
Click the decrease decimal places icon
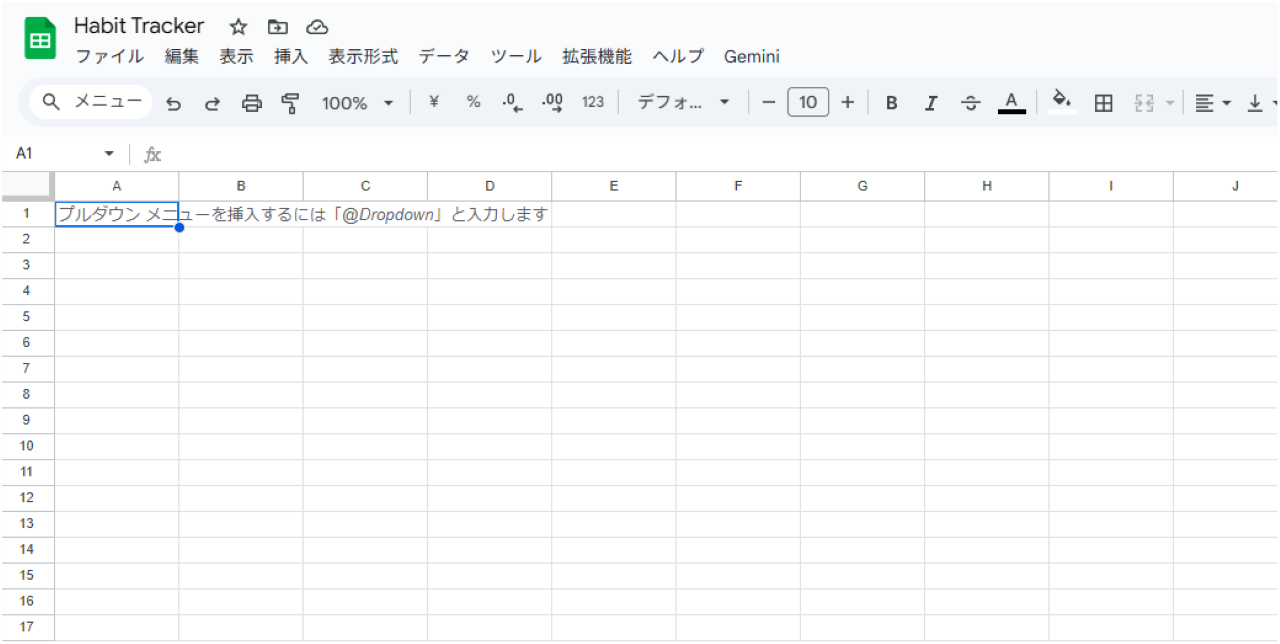coord(512,103)
